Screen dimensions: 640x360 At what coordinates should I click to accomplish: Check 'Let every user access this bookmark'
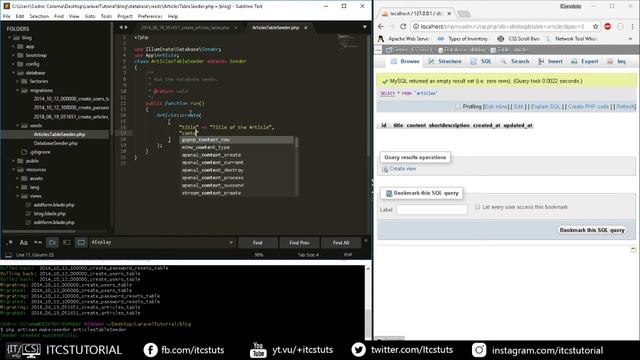tap(478, 207)
